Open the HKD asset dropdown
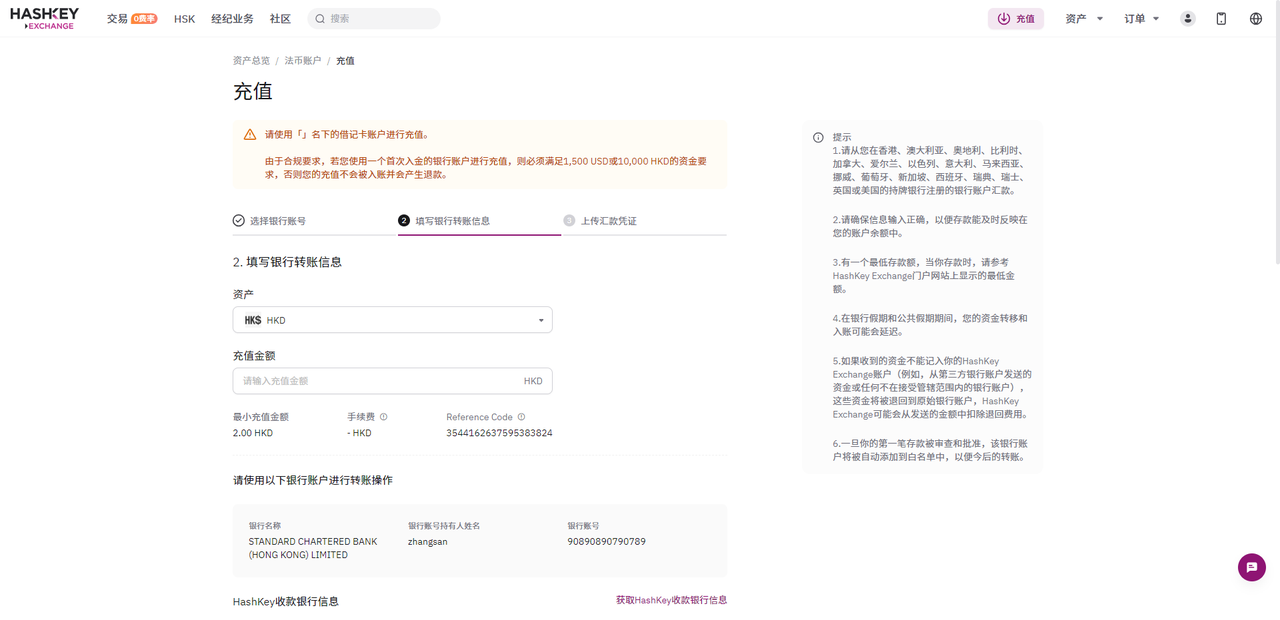 (392, 320)
